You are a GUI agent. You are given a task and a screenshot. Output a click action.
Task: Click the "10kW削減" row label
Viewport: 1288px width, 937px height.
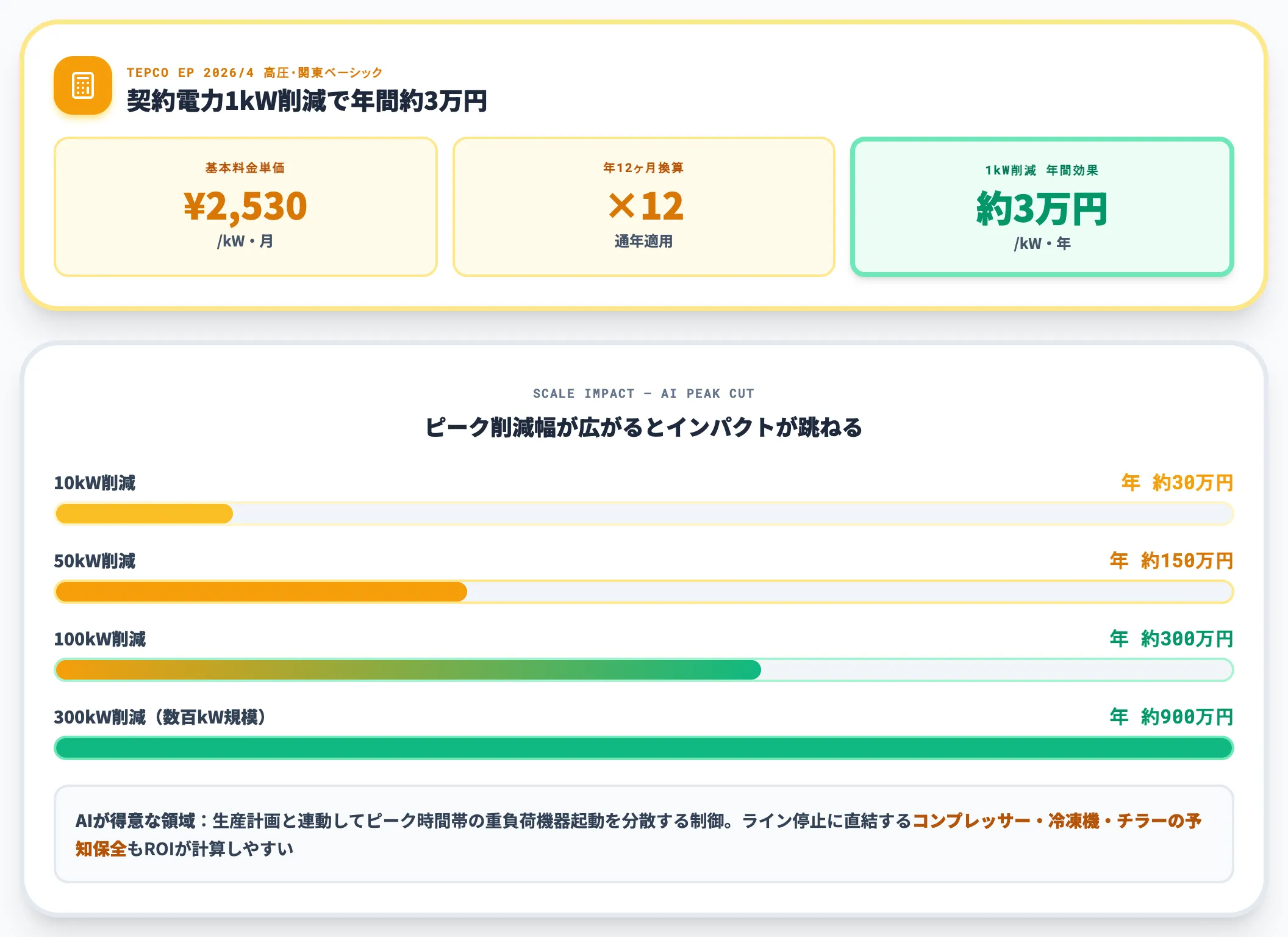click(95, 483)
